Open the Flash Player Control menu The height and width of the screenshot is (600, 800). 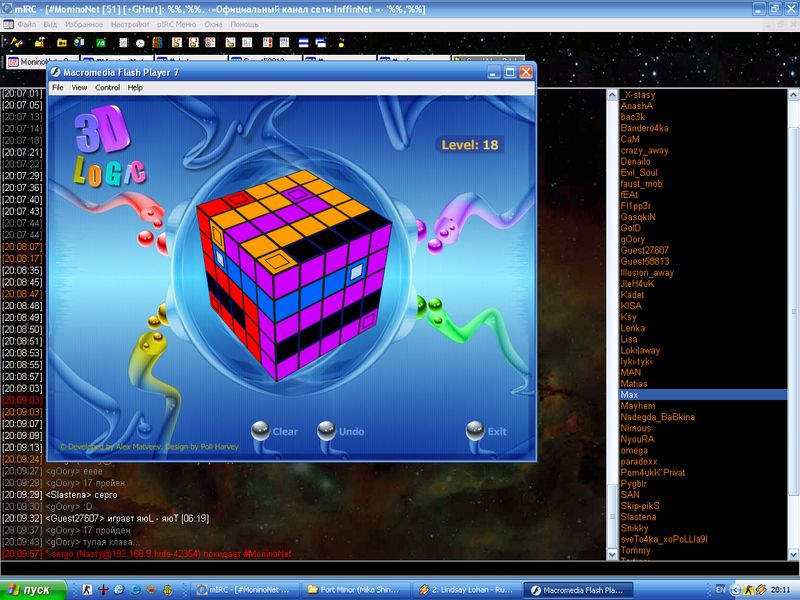click(108, 87)
